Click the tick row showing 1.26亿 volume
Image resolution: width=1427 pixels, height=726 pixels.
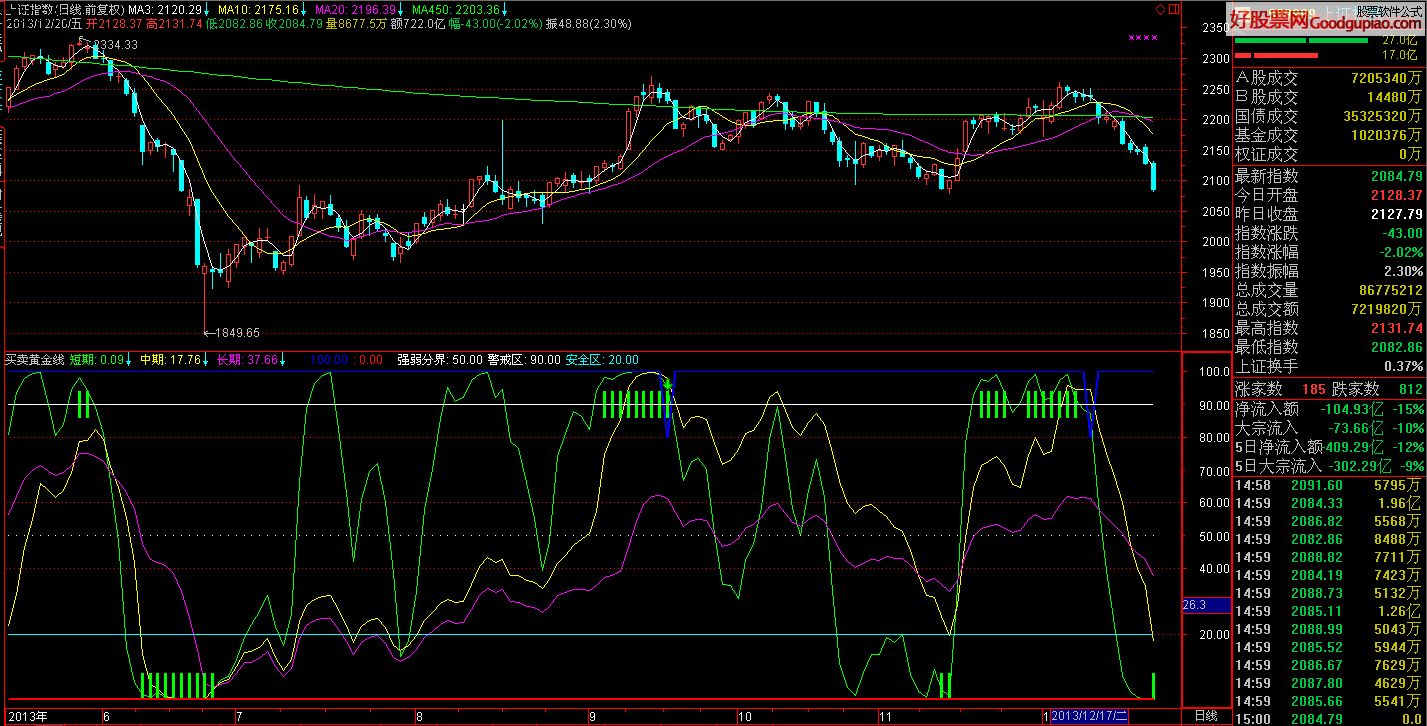click(1329, 611)
